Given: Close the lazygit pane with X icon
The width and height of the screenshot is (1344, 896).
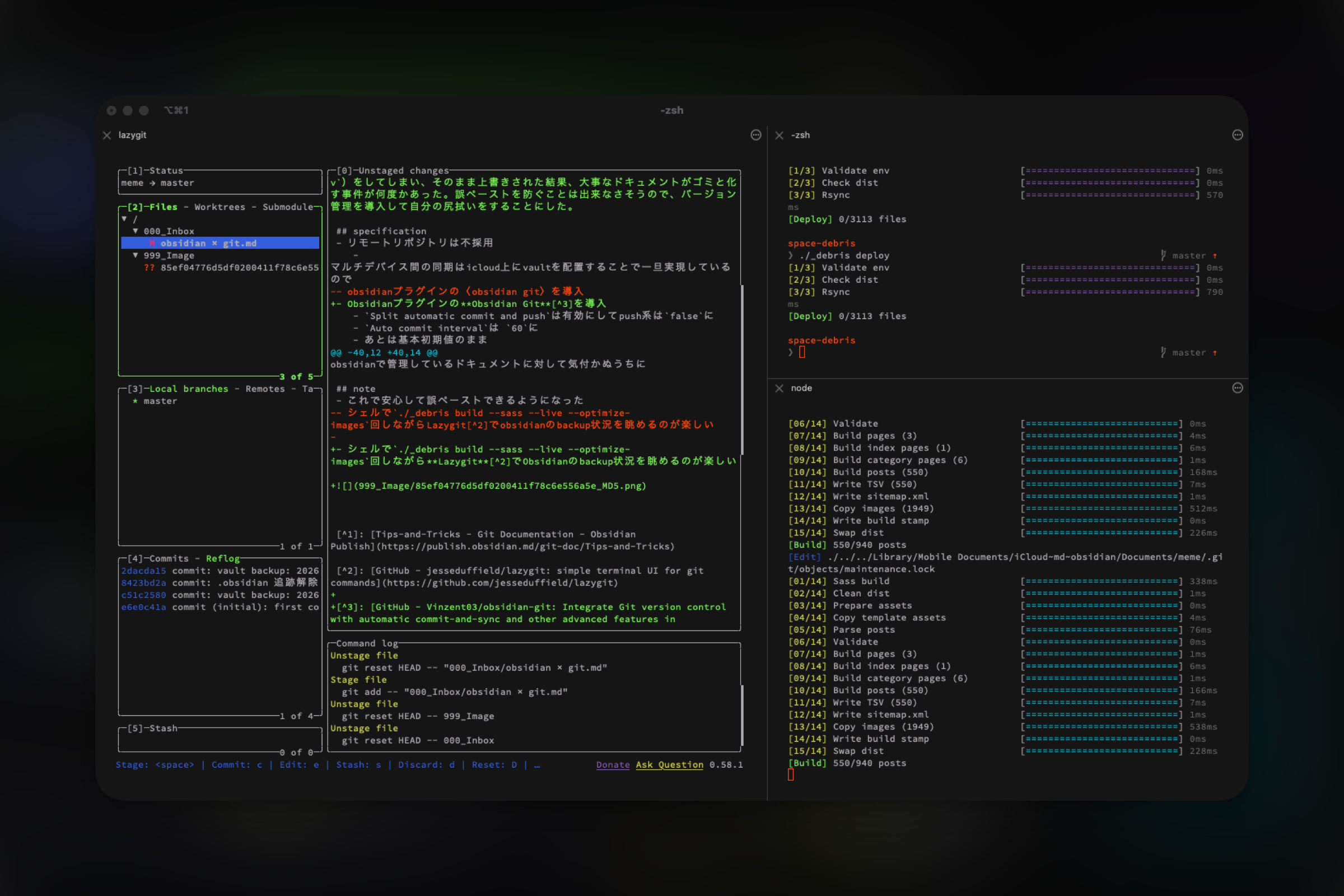Looking at the screenshot, I should pyautogui.click(x=107, y=136).
